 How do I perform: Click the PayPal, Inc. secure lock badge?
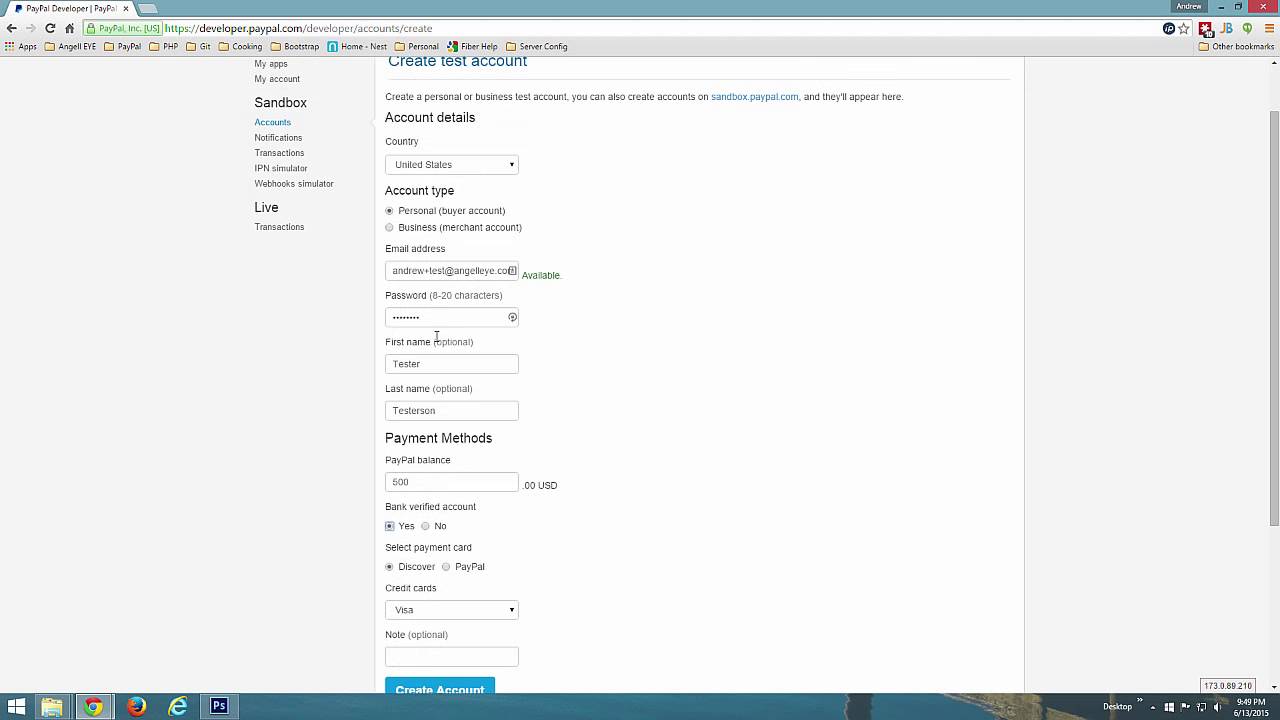pyautogui.click(x=123, y=29)
